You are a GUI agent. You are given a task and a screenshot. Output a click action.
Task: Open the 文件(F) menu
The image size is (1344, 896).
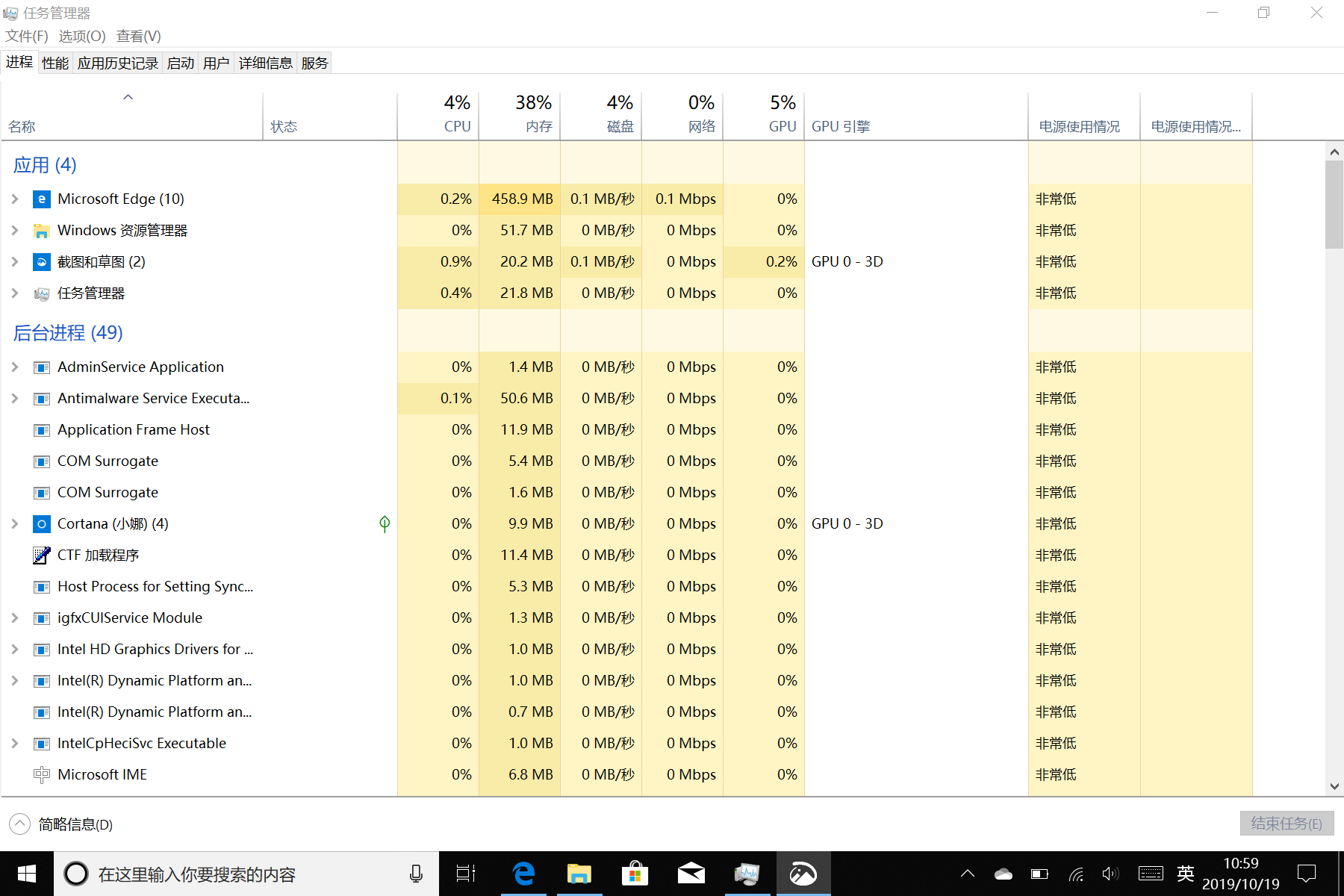click(x=27, y=37)
